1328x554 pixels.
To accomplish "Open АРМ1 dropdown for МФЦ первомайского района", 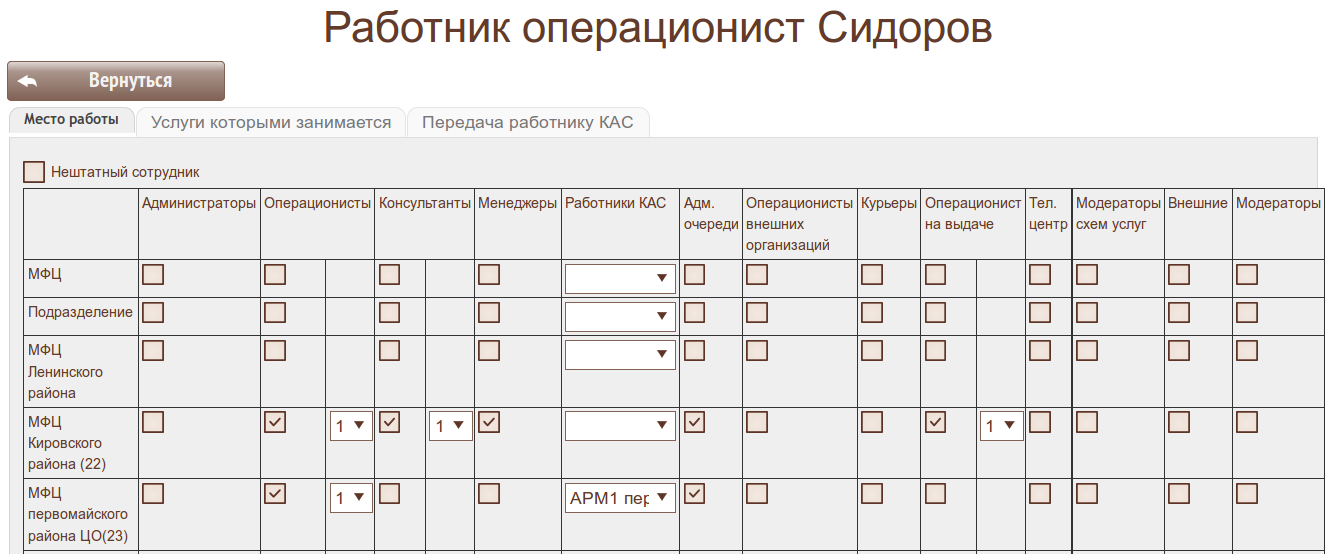I will point(620,498).
